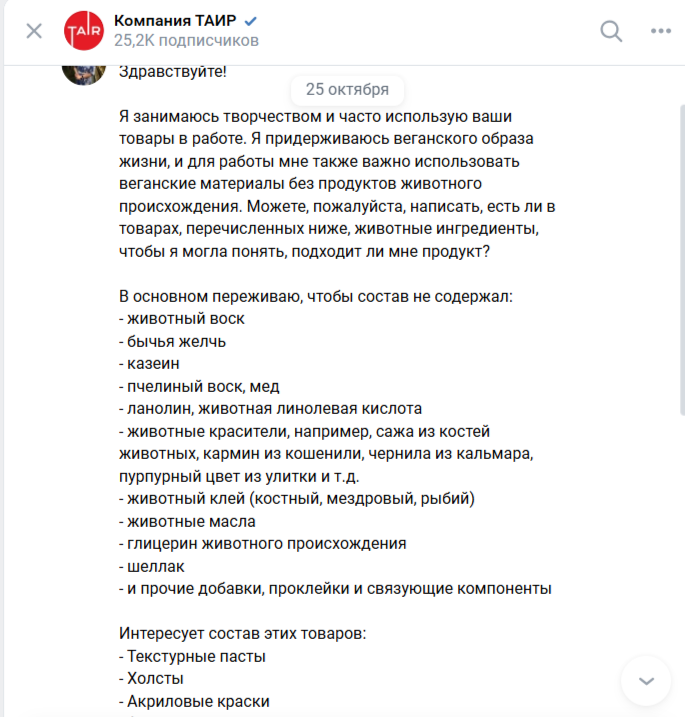Screen dimensions: 685x717
Task: Click the line 'В основном переживаю'
Action: (315, 296)
